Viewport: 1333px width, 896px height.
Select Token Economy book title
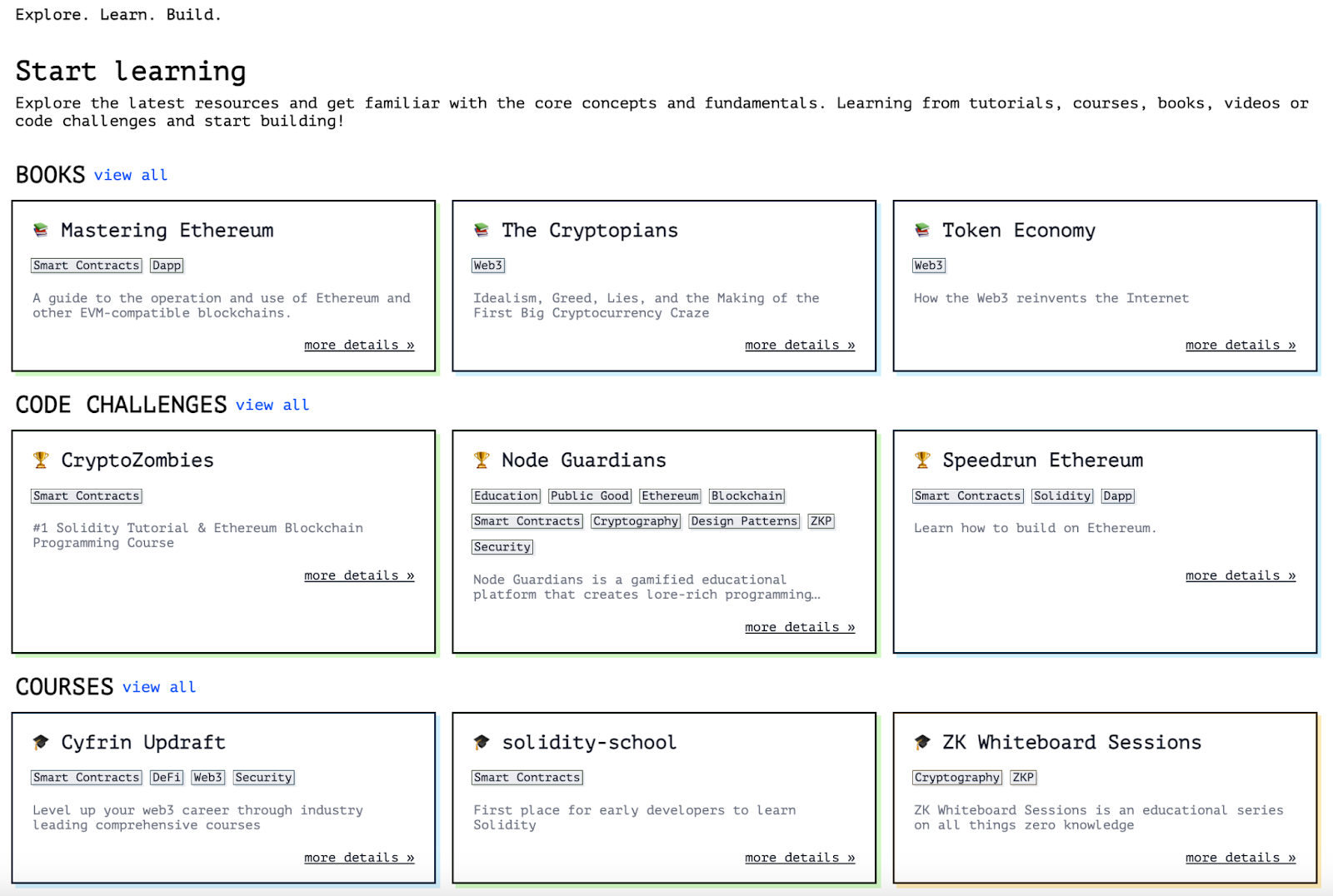tap(1019, 231)
